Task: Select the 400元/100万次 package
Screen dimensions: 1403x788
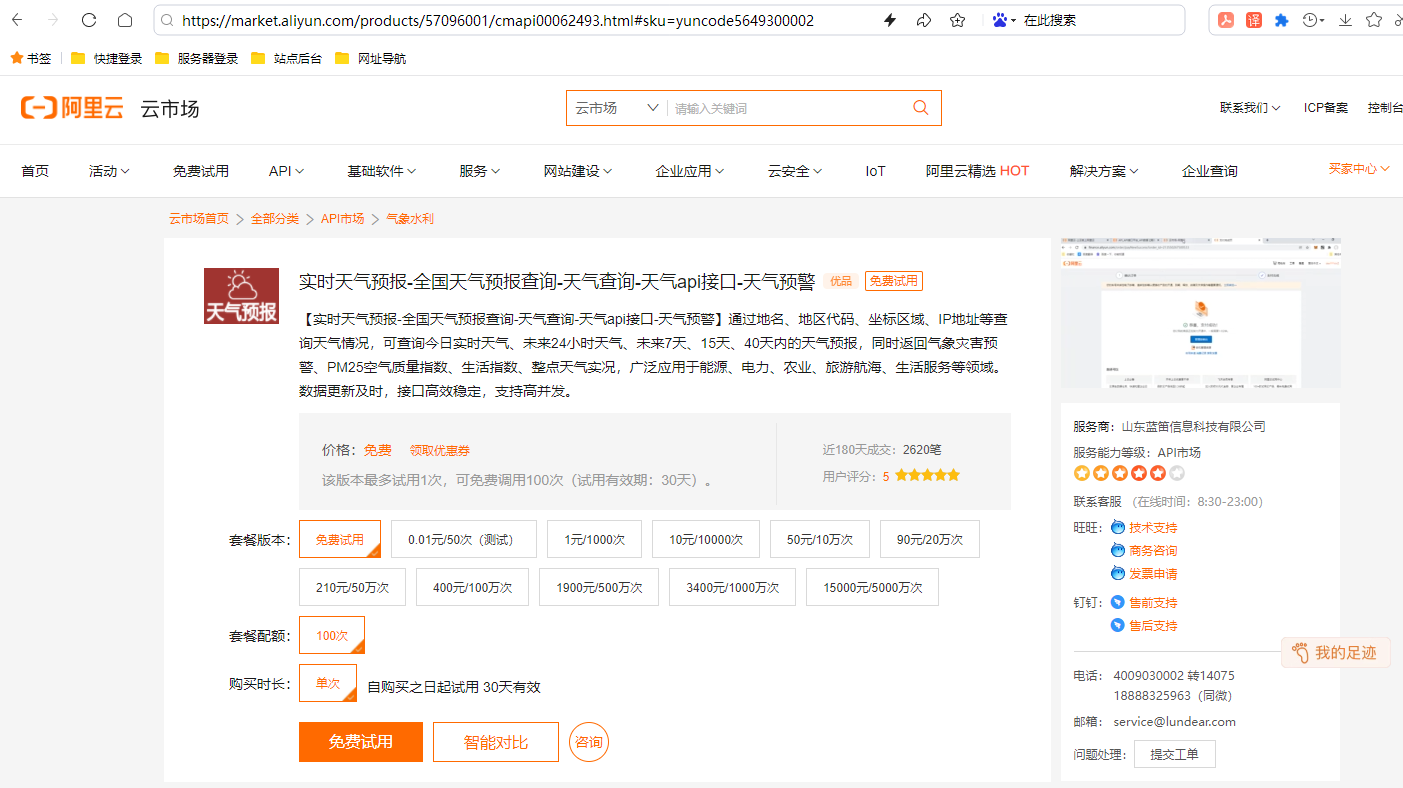Action: (x=472, y=587)
